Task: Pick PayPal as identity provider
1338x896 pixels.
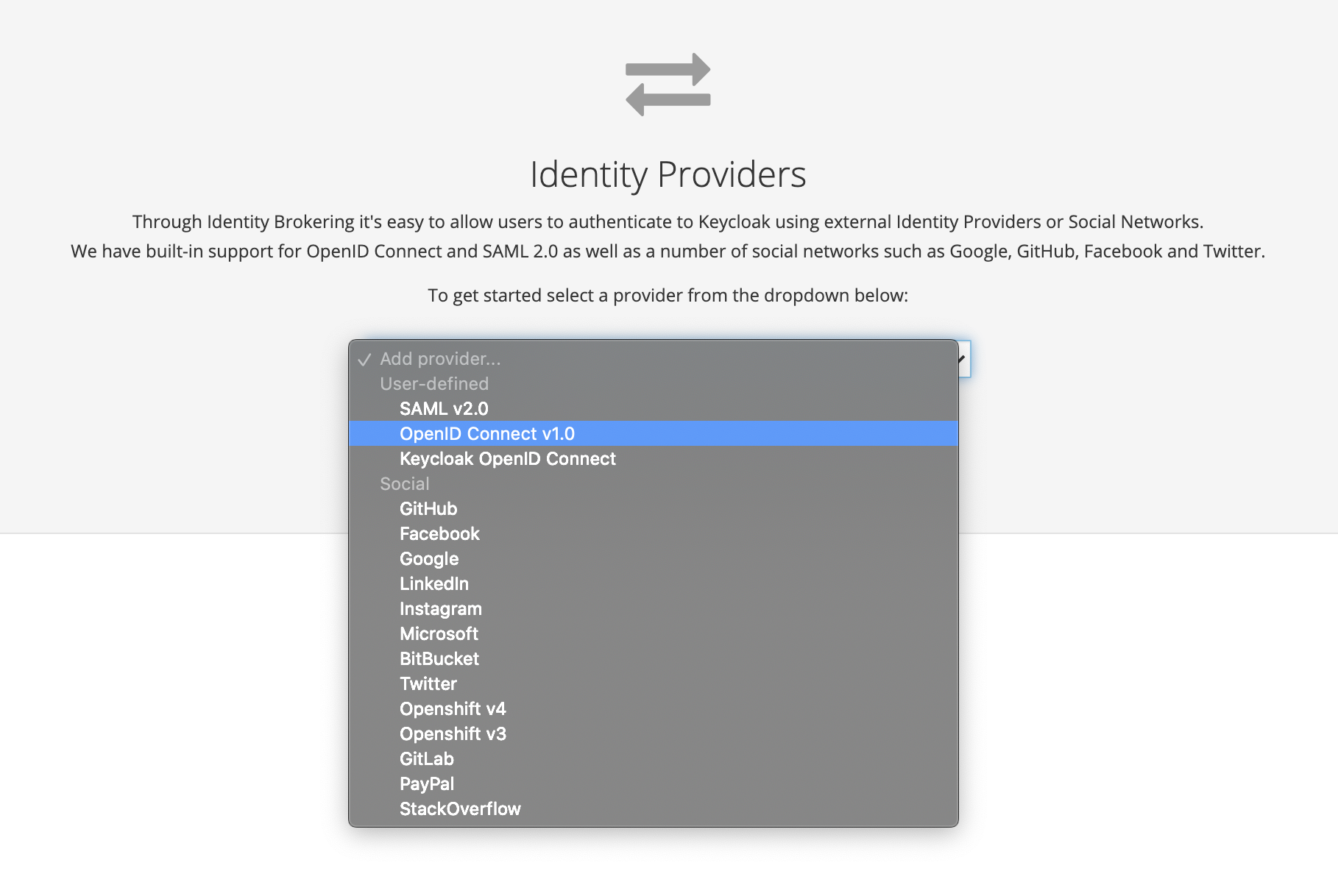Action: [x=426, y=784]
